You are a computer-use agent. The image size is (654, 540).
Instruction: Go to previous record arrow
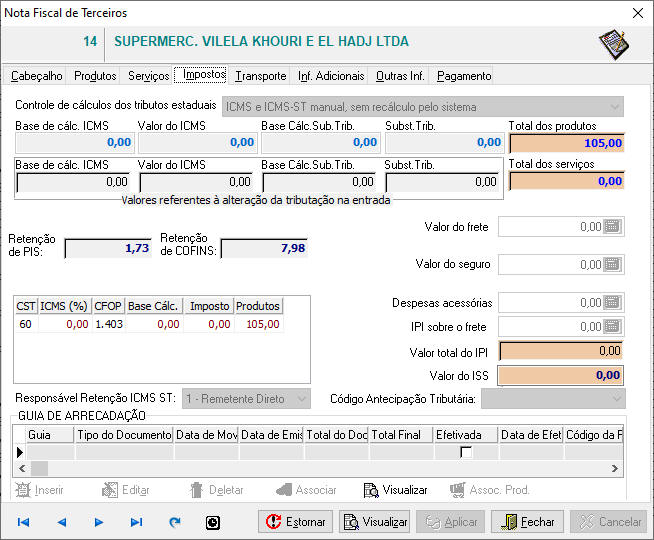pos(62,522)
